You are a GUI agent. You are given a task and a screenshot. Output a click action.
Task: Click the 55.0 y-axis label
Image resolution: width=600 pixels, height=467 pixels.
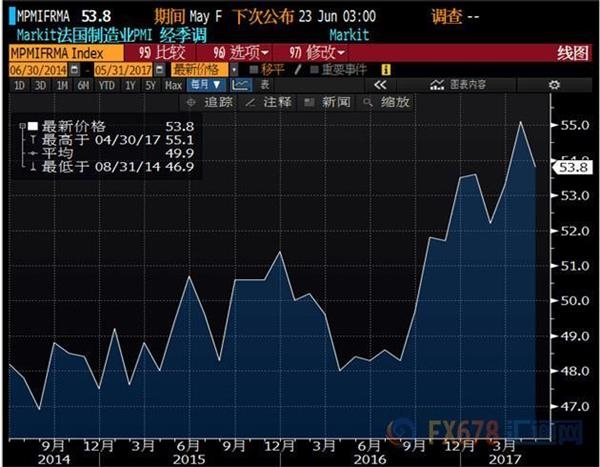click(x=575, y=125)
